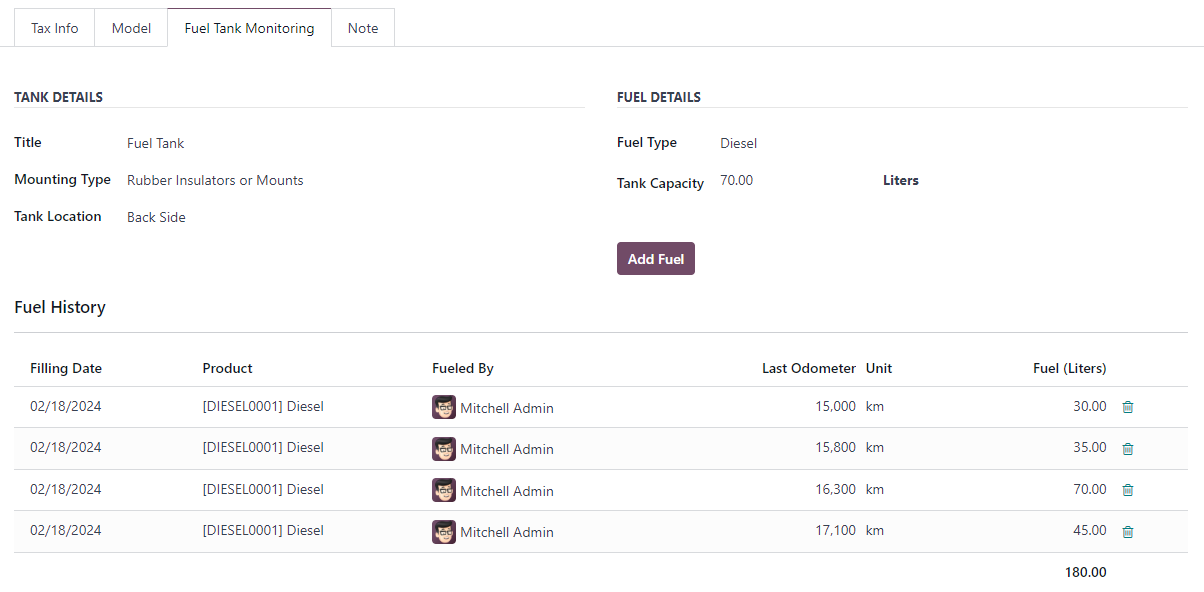Sort fuel history by Product column

point(228,368)
